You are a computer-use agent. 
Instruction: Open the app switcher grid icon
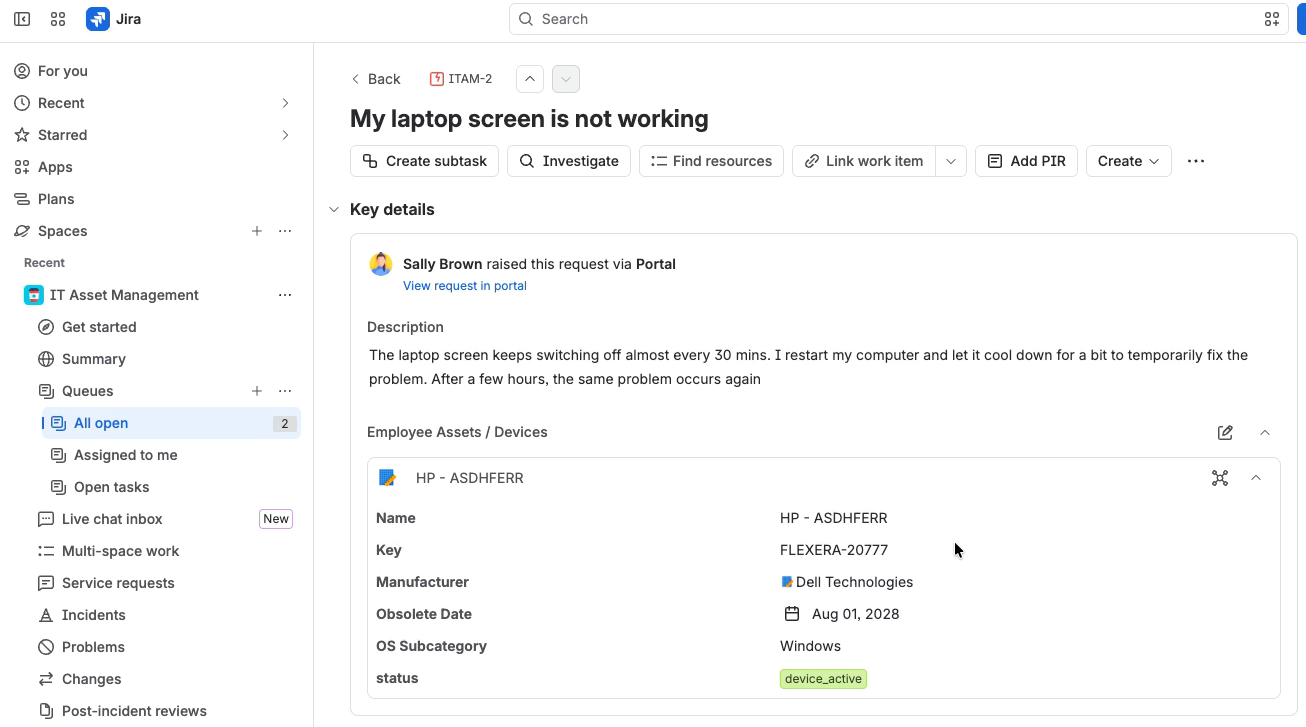pyautogui.click(x=58, y=19)
